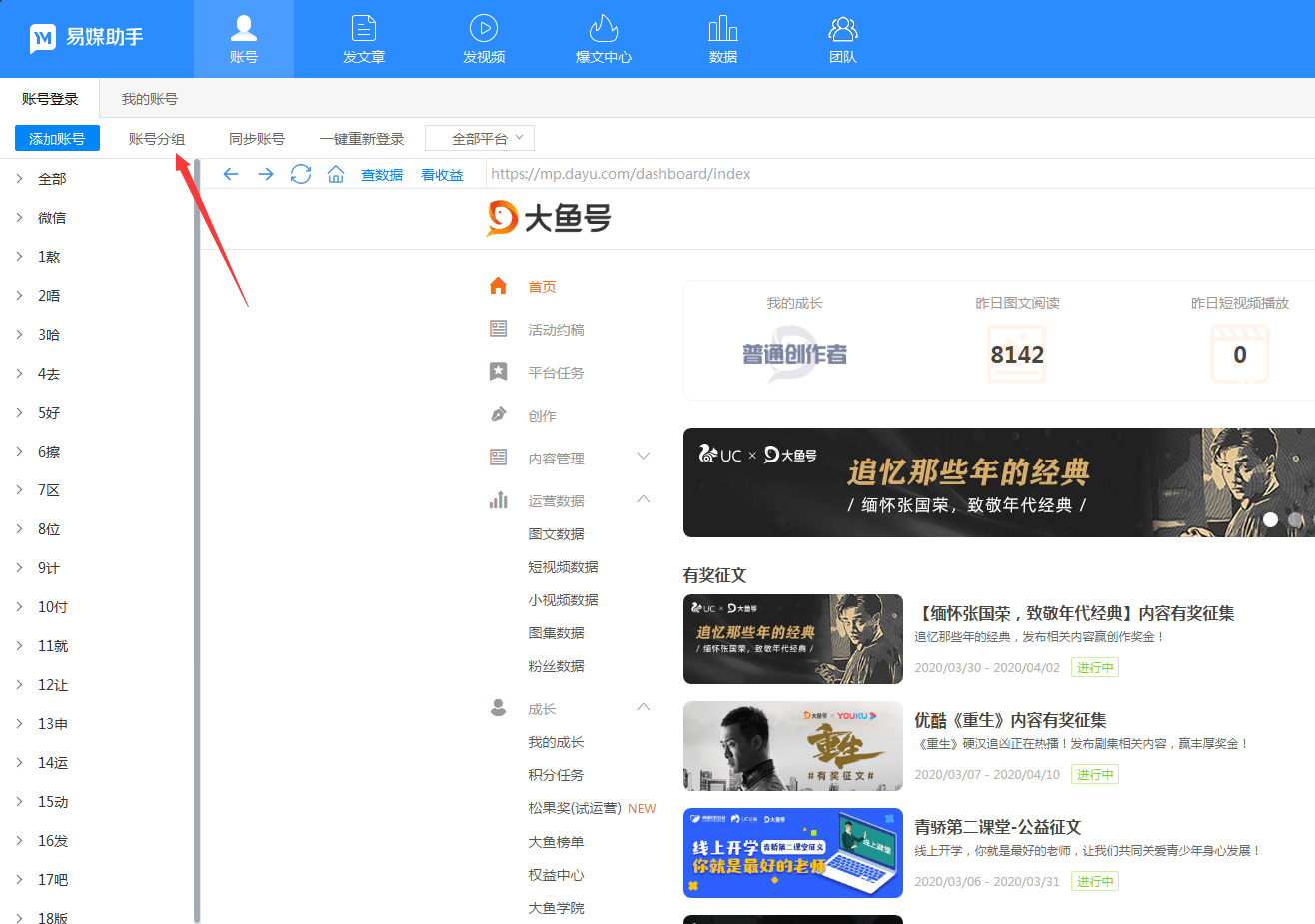Click the 大鱼号 logo
This screenshot has height=924, width=1315.
(549, 218)
